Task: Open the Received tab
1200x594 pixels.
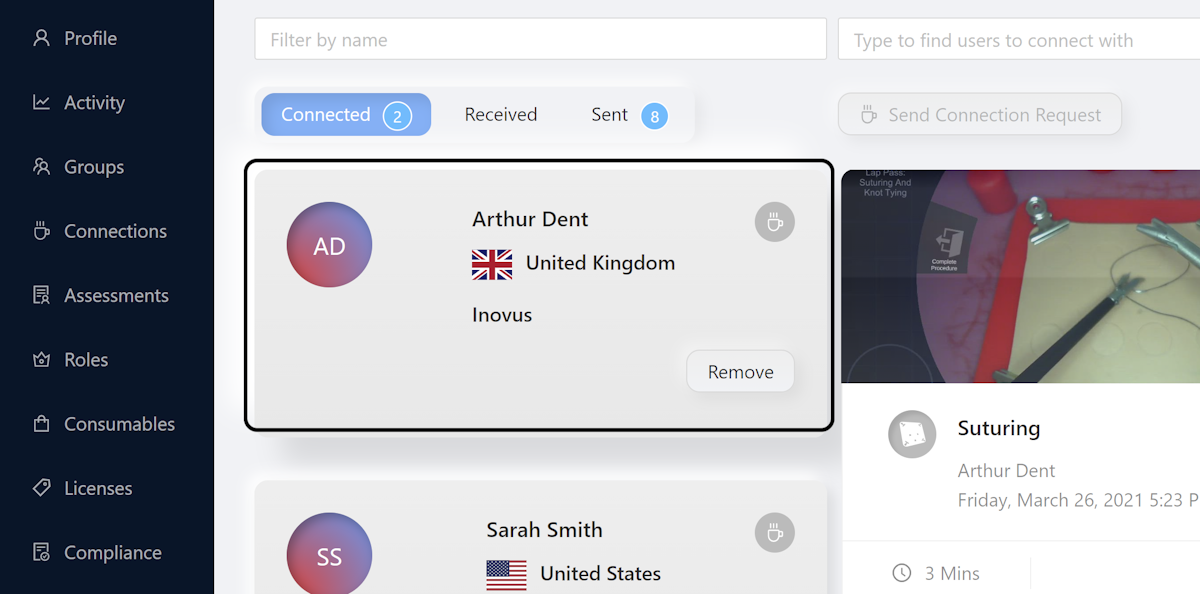Action: 501,115
